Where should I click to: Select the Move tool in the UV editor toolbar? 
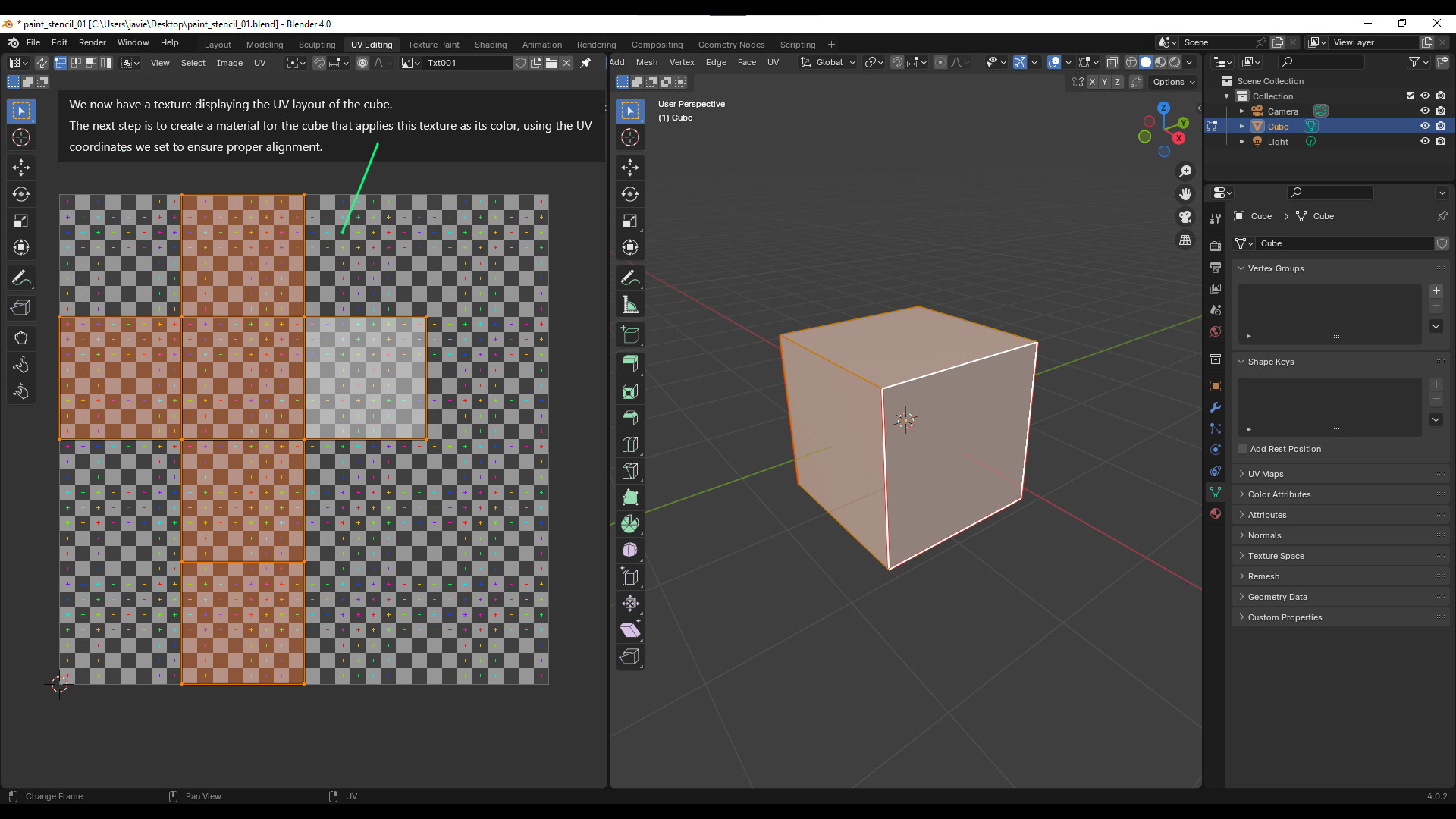(21, 167)
